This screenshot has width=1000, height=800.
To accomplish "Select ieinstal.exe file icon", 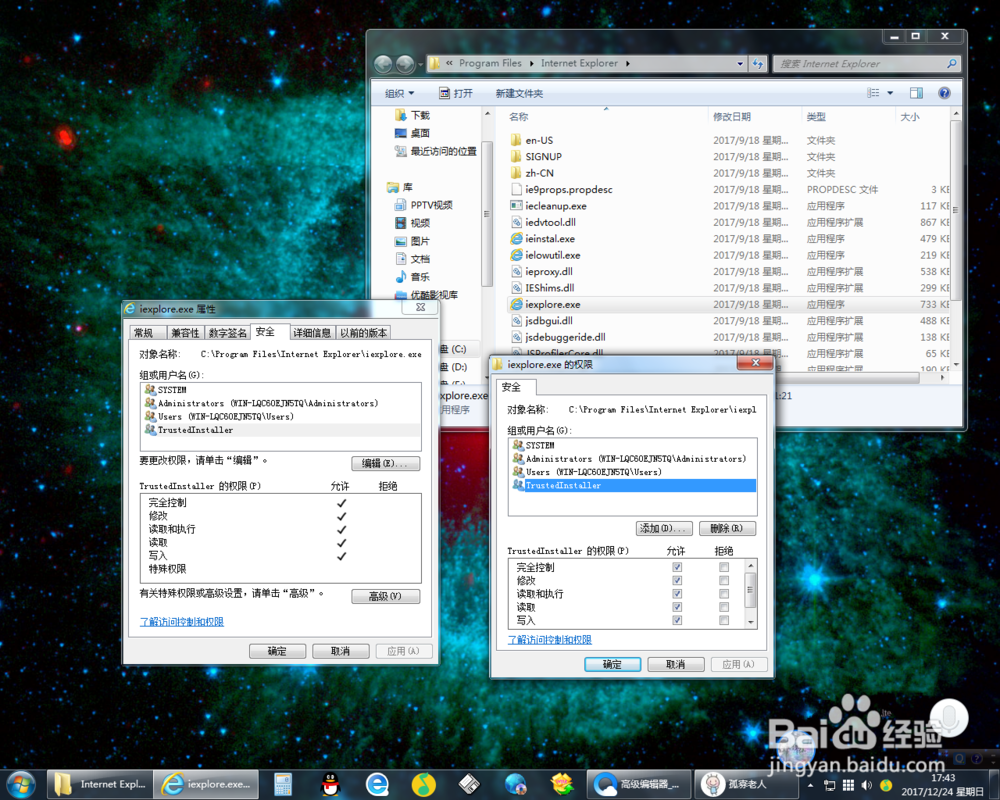I will tap(516, 239).
